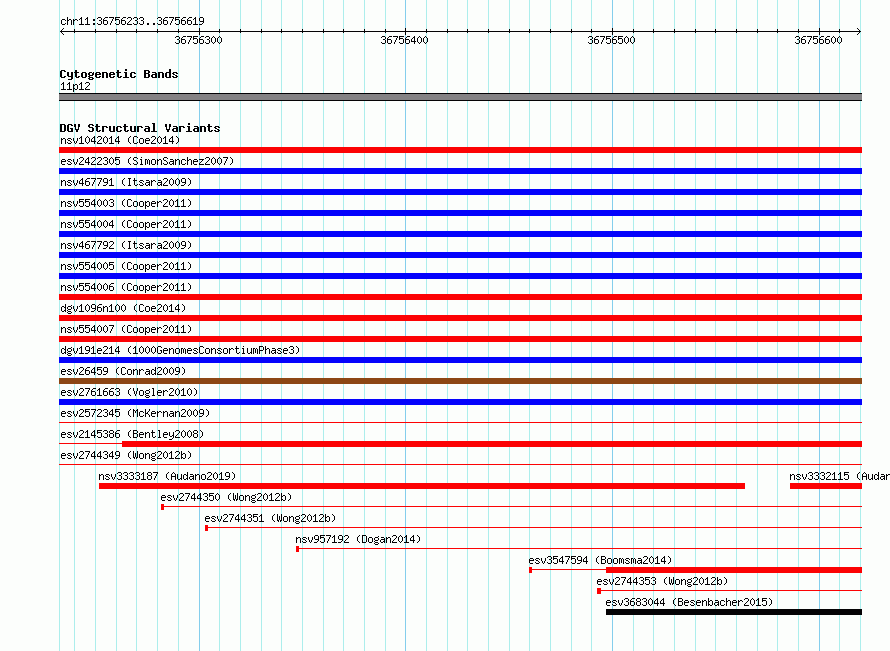
Task: Select the esv2744353 (Wong2012b) label
Action: 662,581
